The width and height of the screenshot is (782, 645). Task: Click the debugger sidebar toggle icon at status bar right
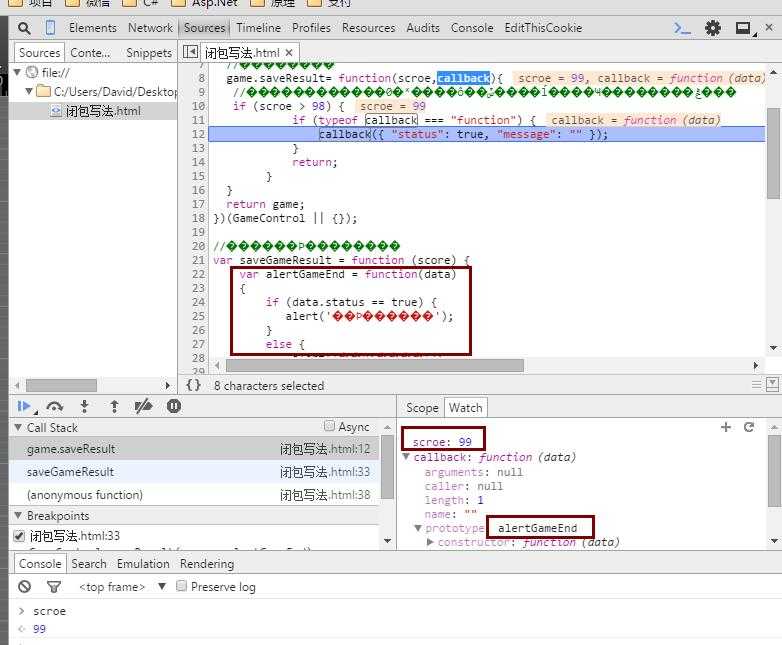coord(772,384)
